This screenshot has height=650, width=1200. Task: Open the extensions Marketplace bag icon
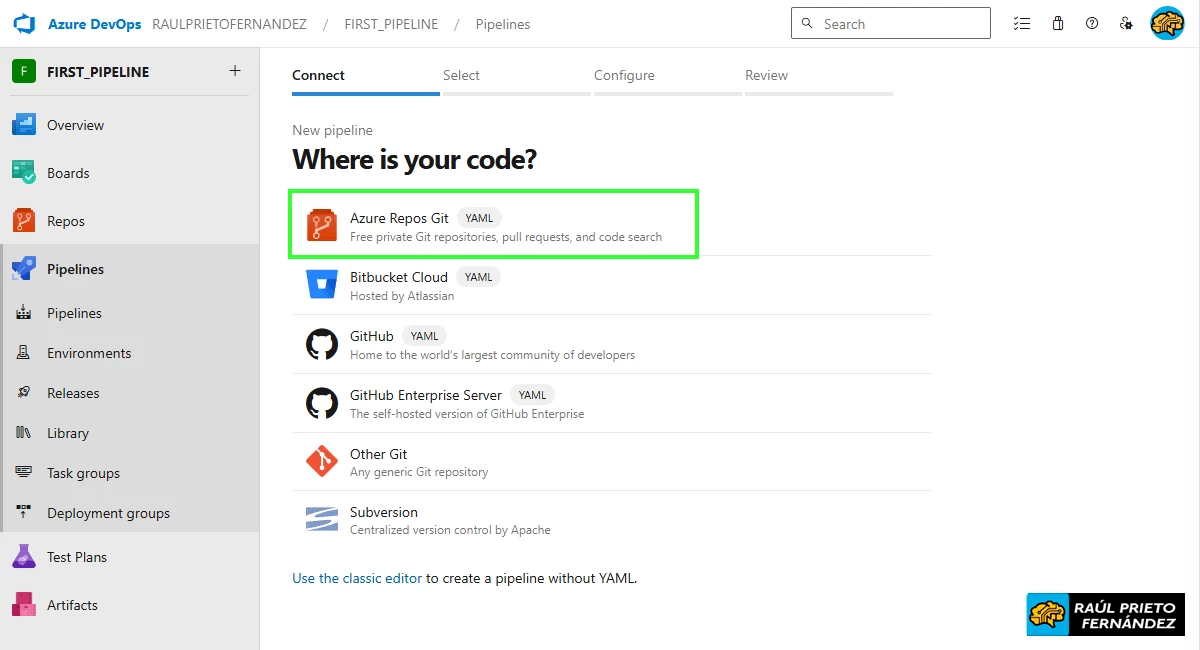click(1057, 22)
